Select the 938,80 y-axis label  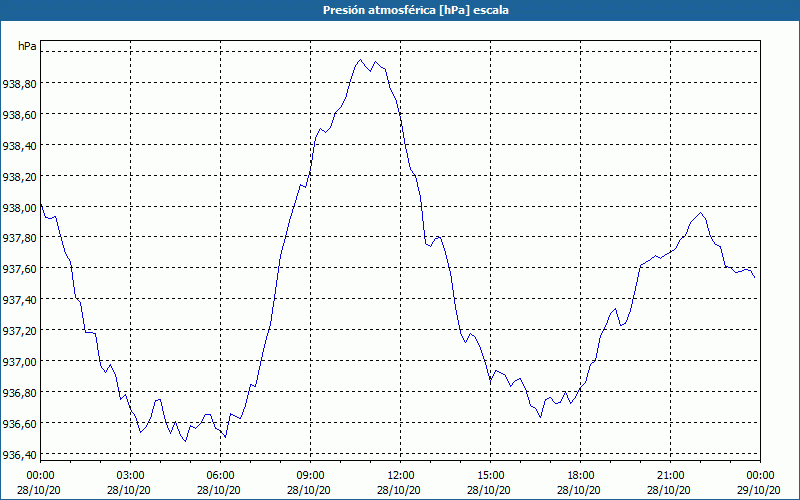coord(19,84)
